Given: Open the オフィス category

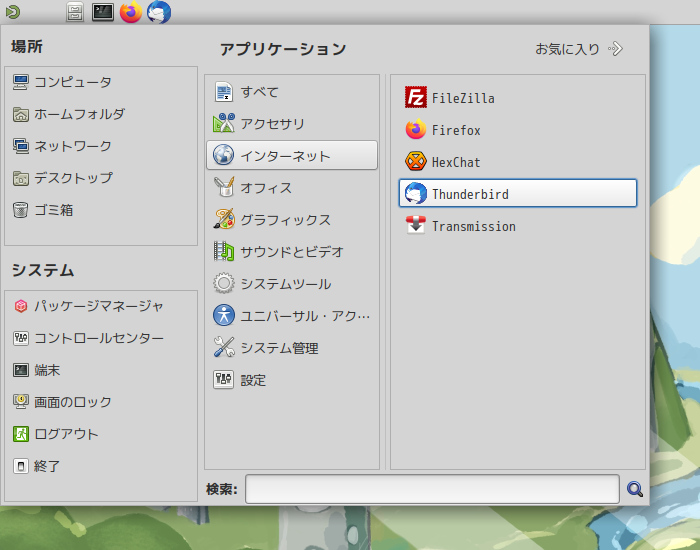Looking at the screenshot, I should [x=292, y=188].
